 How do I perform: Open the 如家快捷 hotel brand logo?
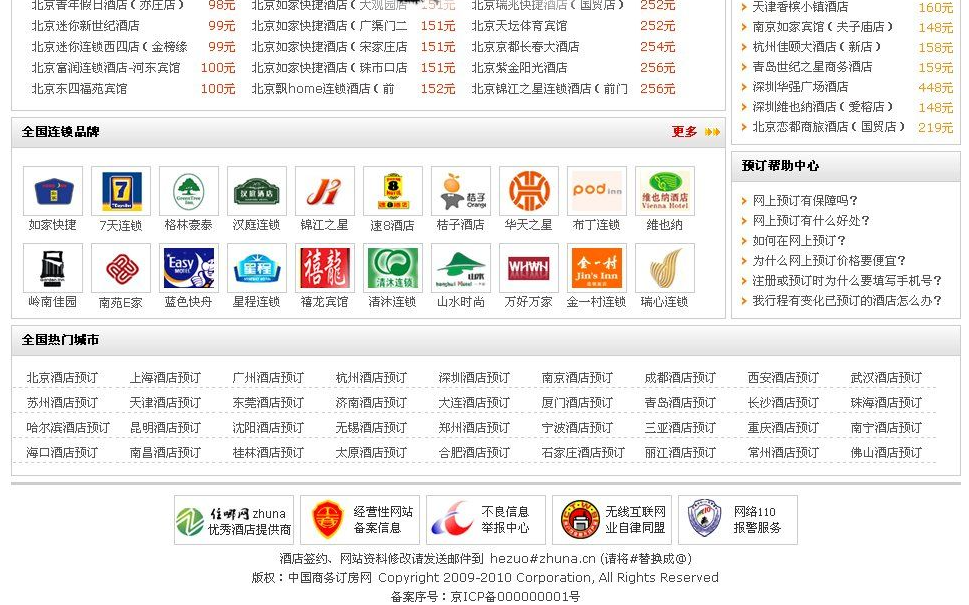tap(53, 190)
